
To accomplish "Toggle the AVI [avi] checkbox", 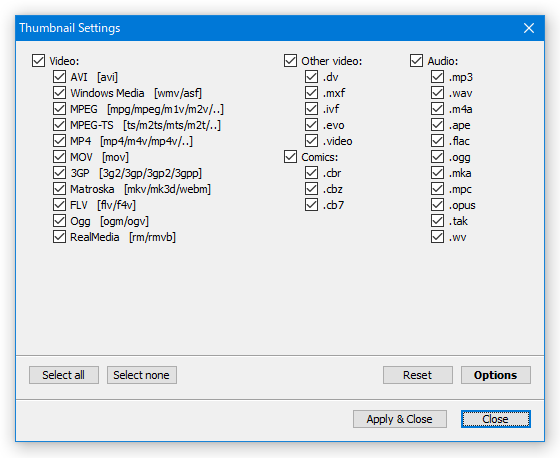I will (x=60, y=77).
